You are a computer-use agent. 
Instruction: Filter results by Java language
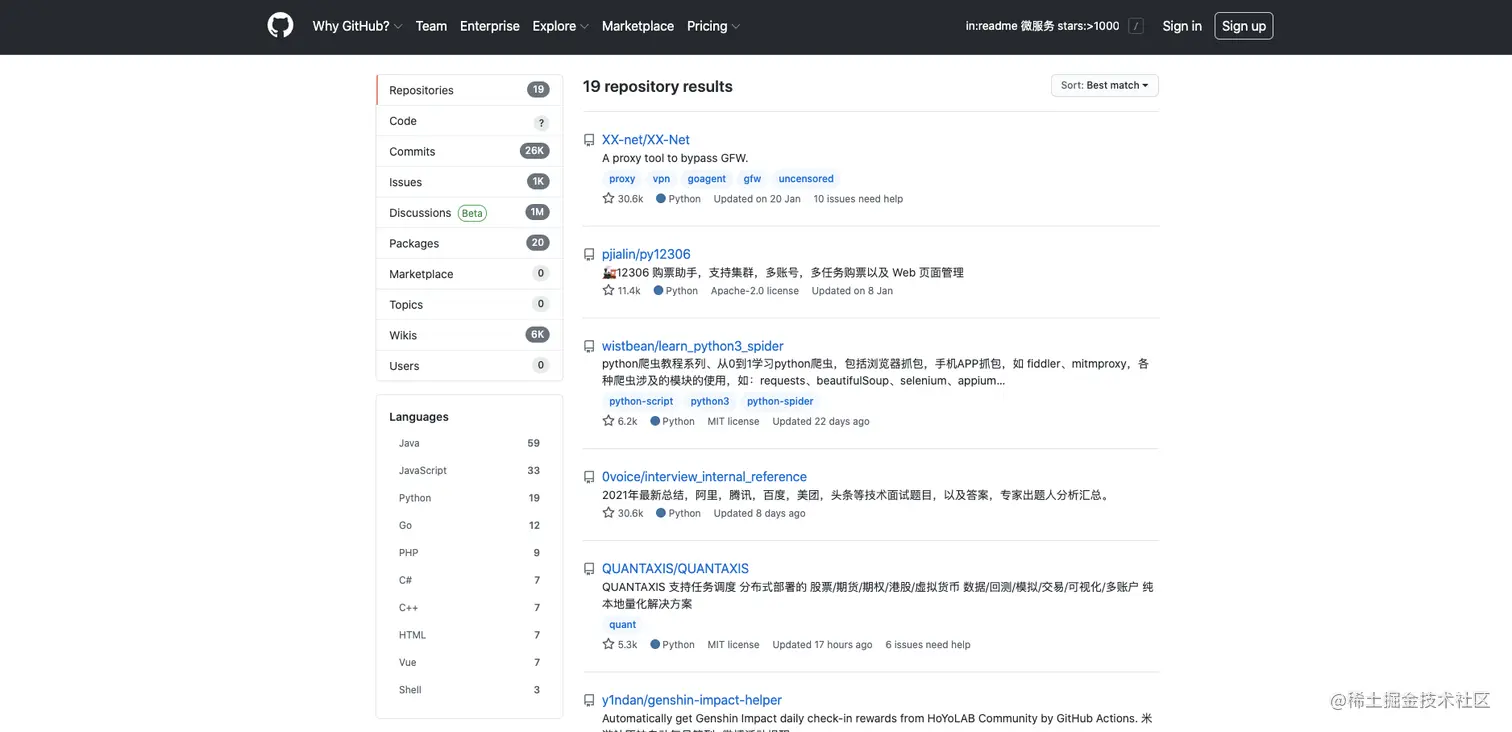click(469, 443)
